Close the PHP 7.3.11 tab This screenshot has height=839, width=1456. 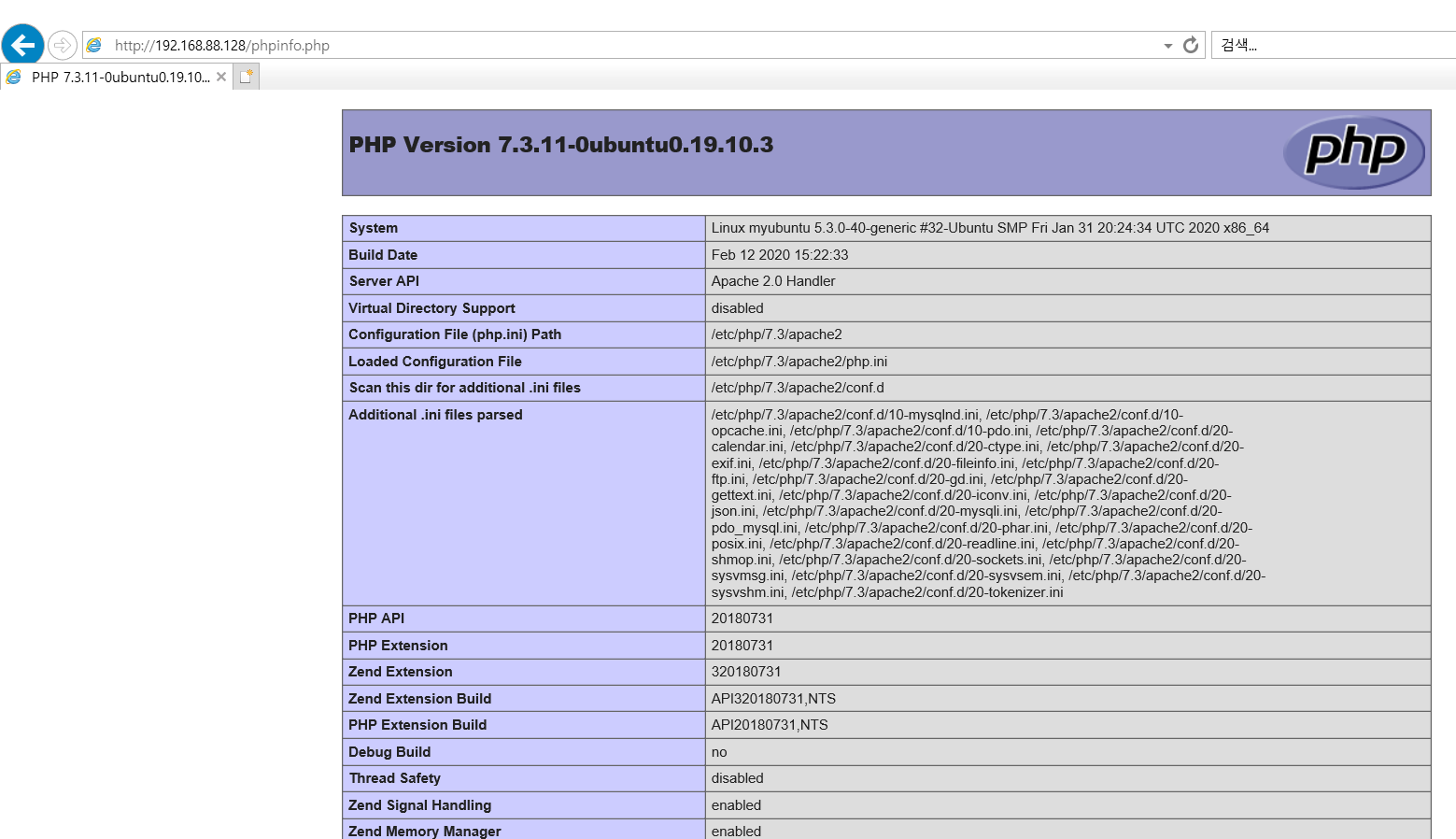coord(221,77)
